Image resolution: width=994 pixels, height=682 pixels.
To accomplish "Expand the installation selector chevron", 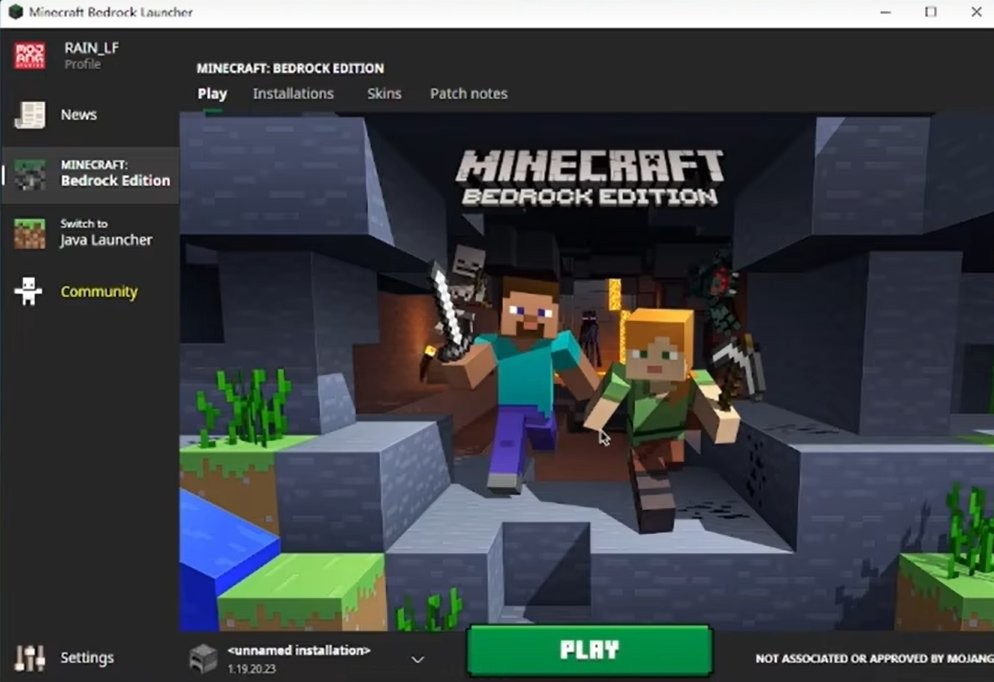I will pyautogui.click(x=418, y=659).
